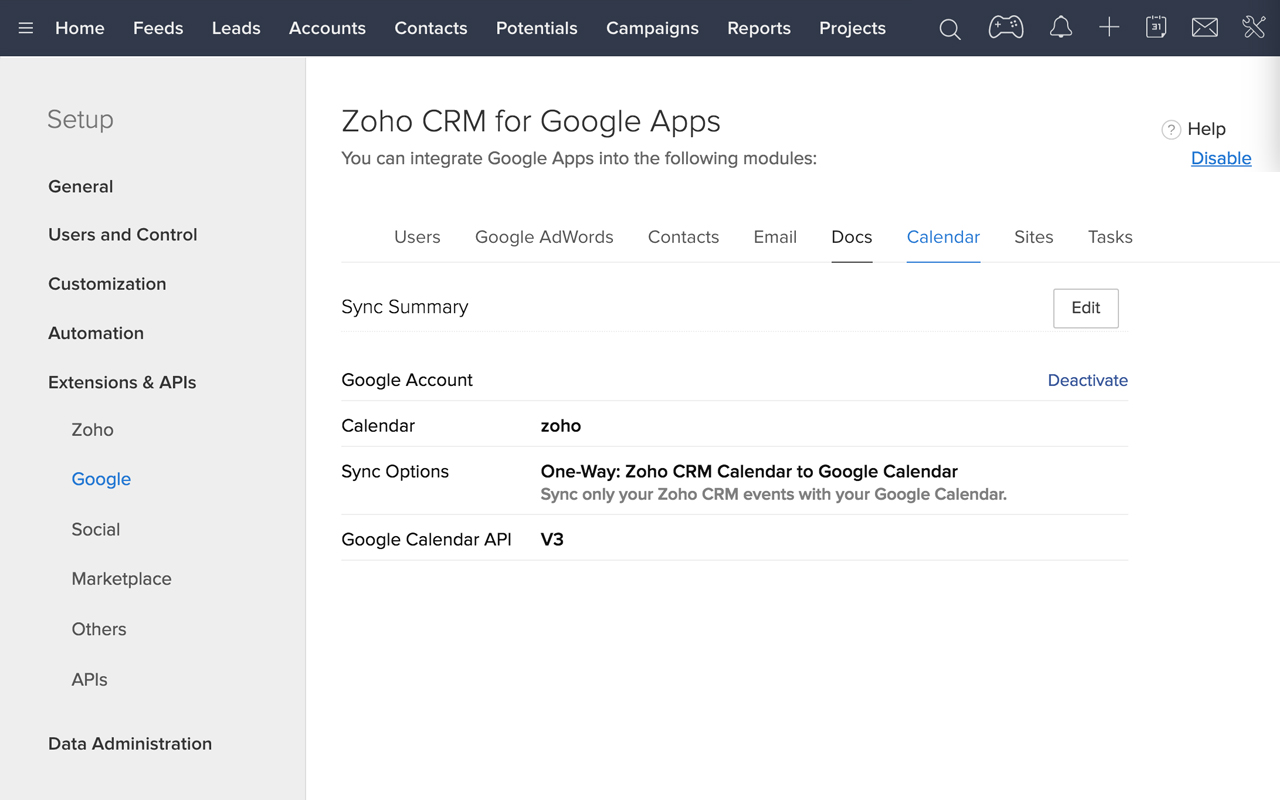Open the Potentials module
The height and width of the screenshot is (800, 1280).
537,28
